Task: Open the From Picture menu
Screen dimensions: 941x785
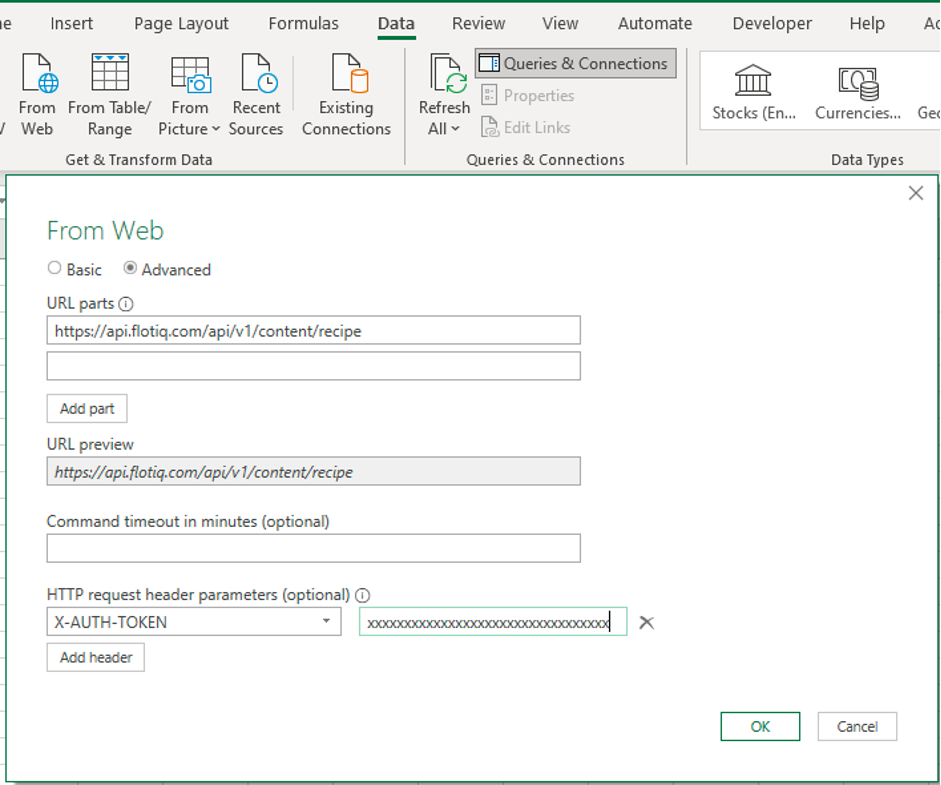Action: (x=189, y=95)
